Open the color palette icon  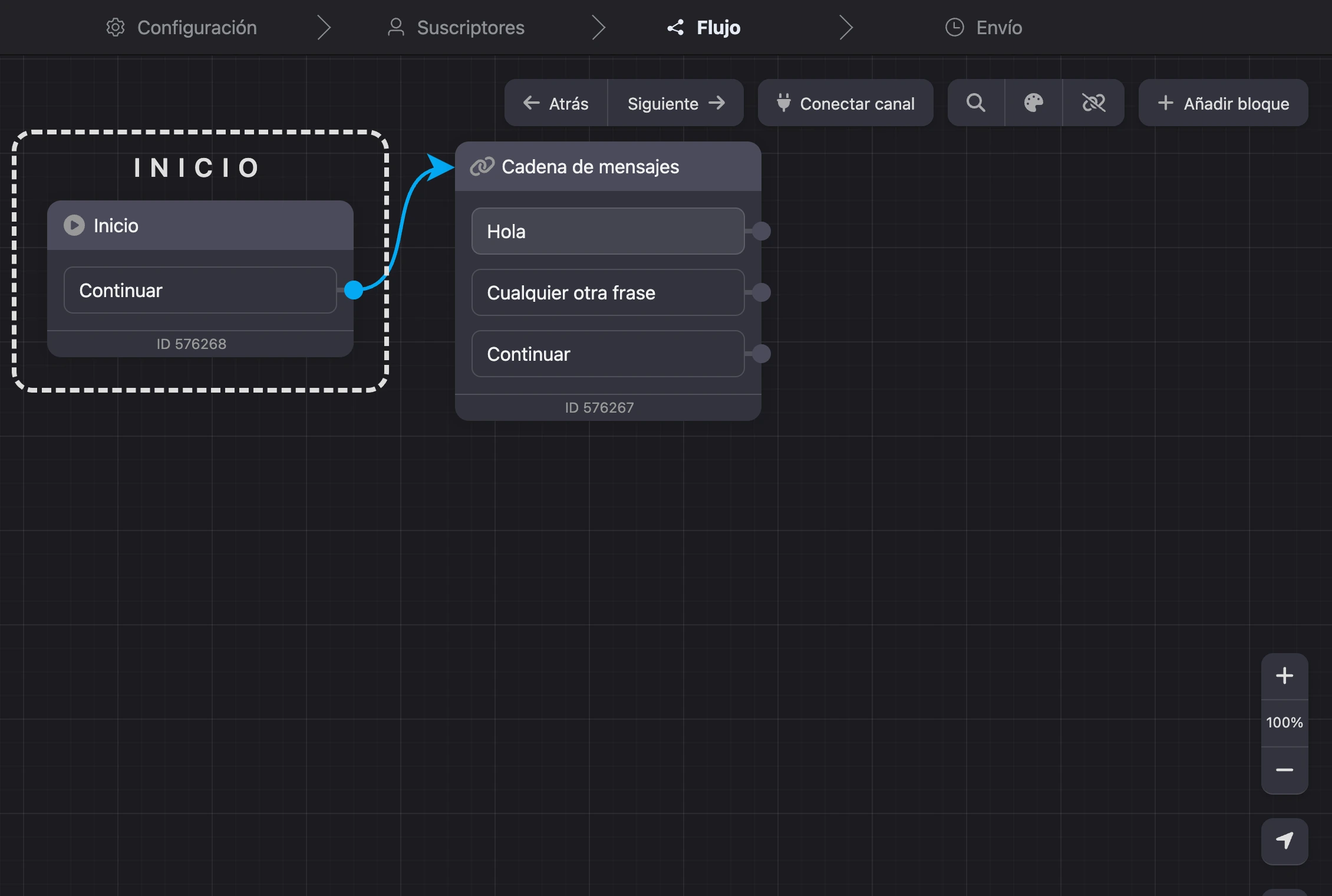[1033, 103]
